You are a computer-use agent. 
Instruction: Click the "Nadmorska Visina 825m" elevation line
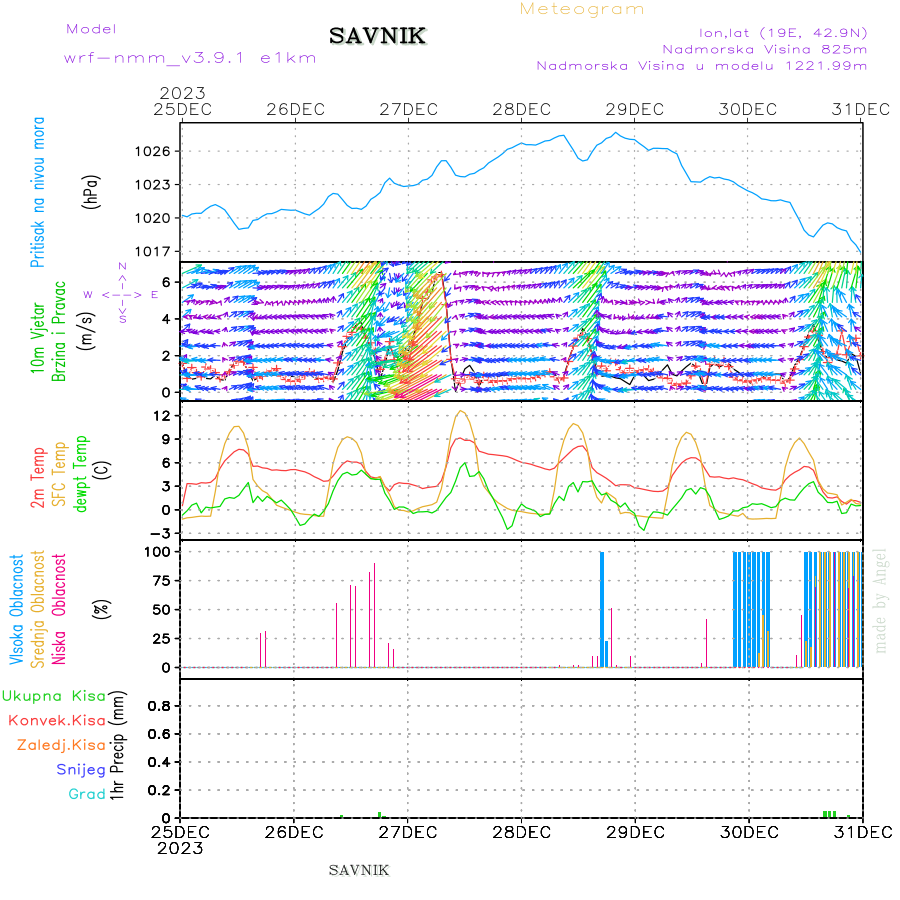tap(765, 49)
